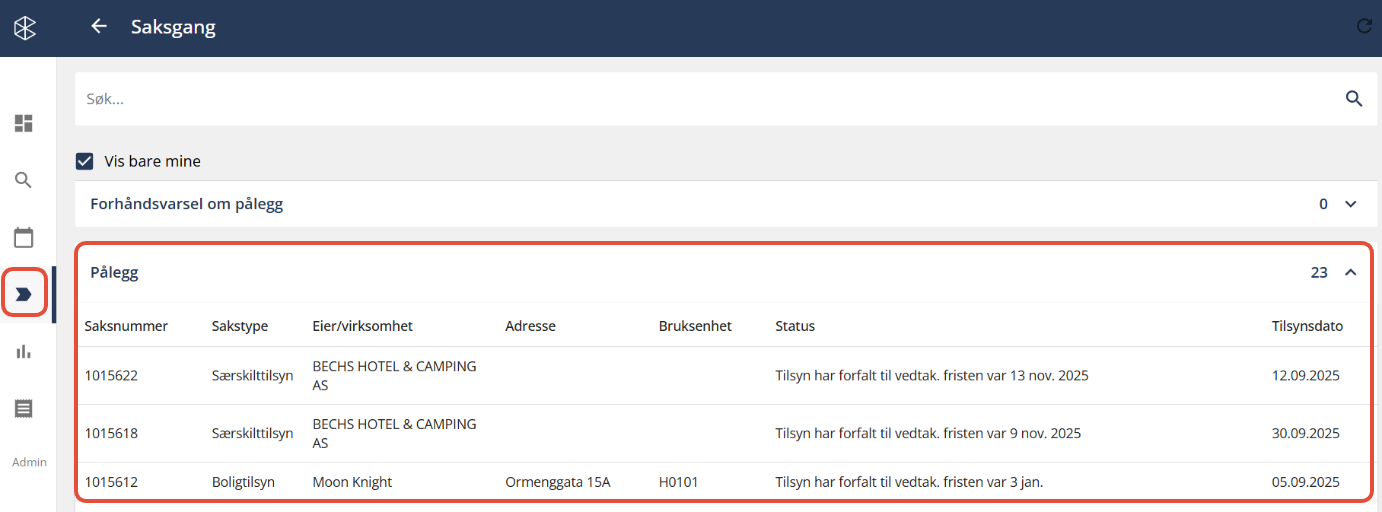This screenshot has height=512, width=1382.
Task: Open the document list icon in sidebar
Action: (x=24, y=408)
